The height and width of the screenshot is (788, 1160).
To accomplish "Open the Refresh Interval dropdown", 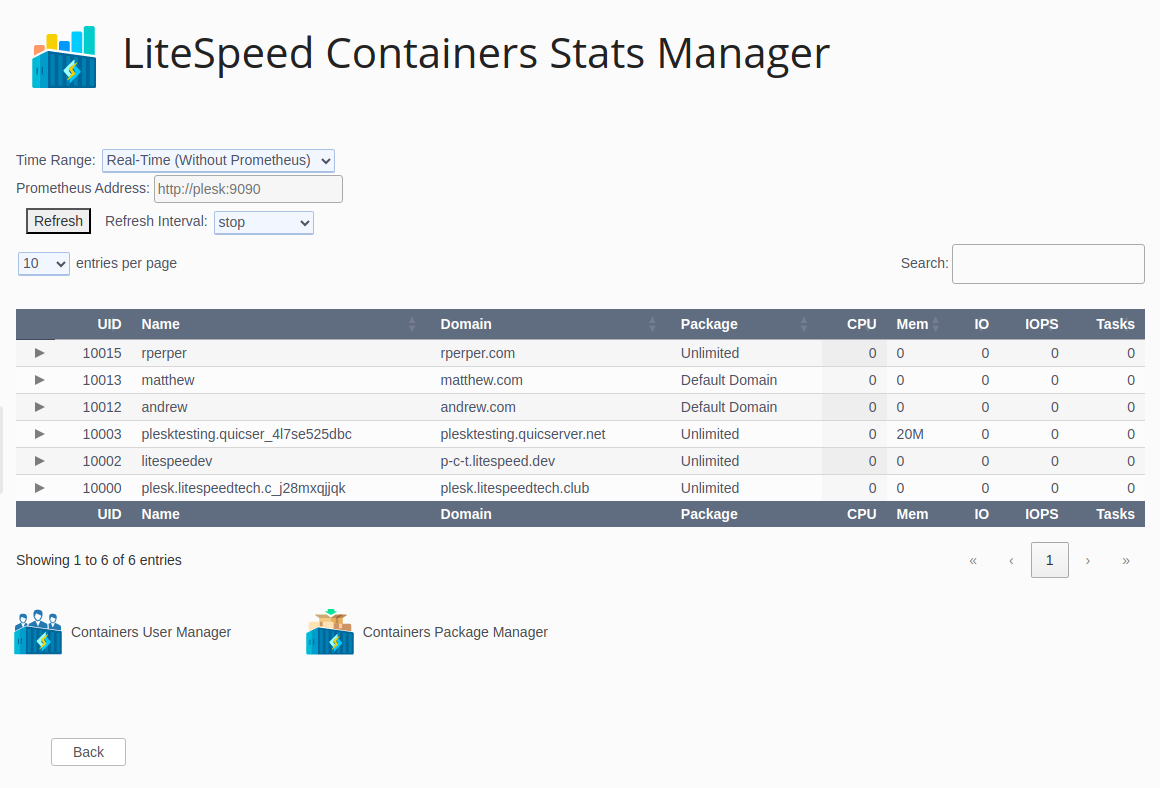I will (x=263, y=222).
